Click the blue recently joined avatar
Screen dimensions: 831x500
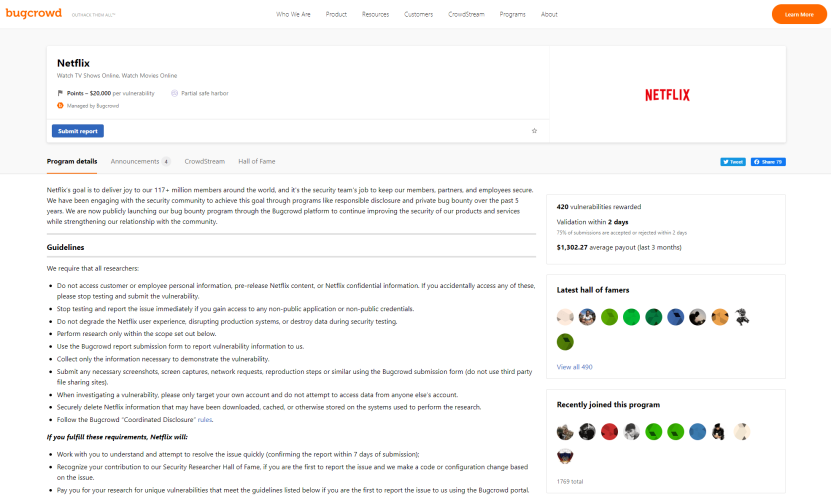pos(697,432)
